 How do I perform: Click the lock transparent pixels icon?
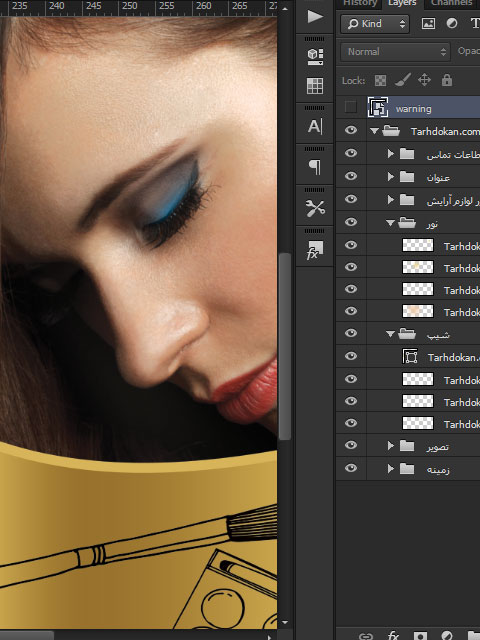pyautogui.click(x=380, y=80)
